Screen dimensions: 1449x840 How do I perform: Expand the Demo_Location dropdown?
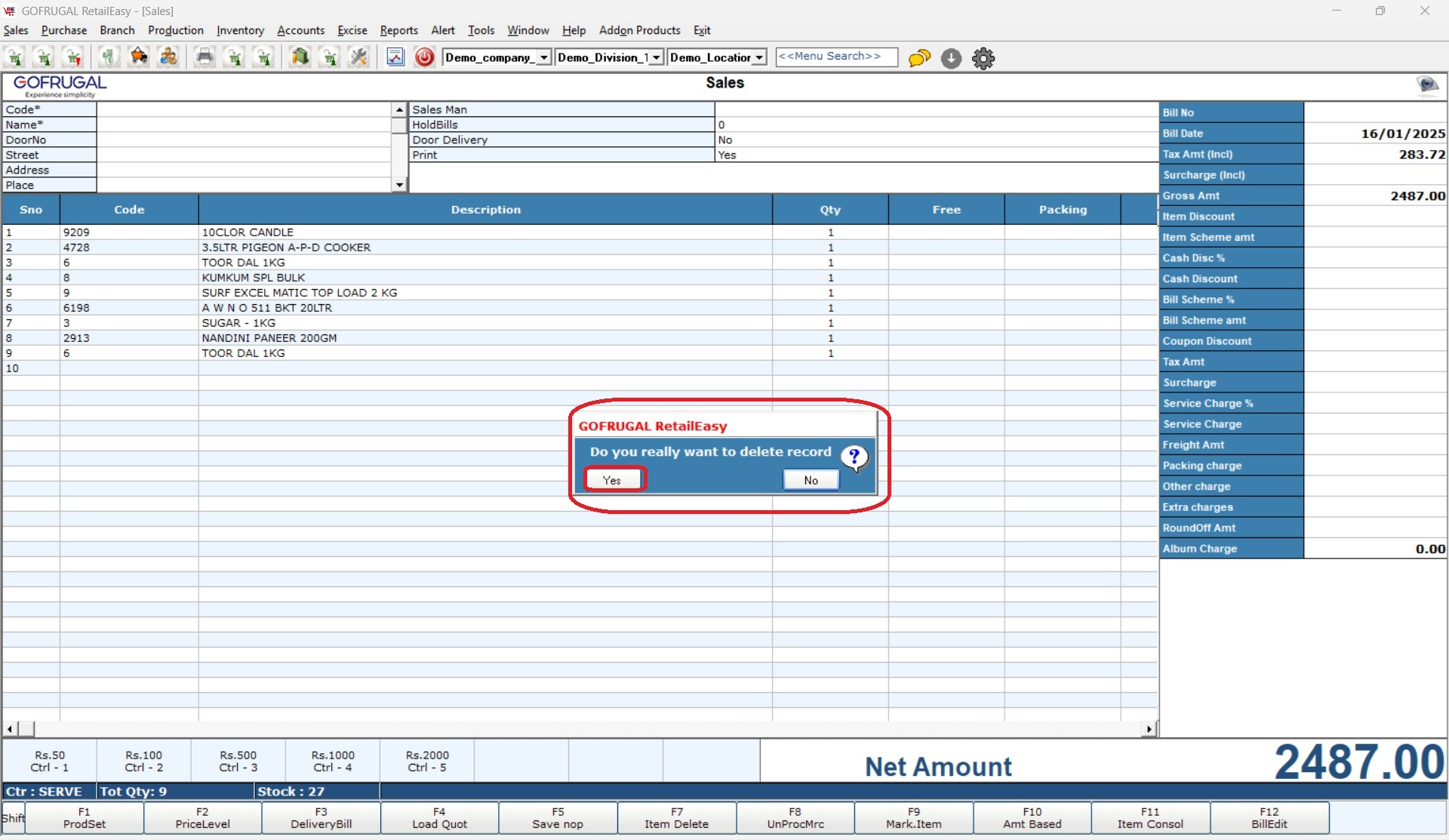[759, 57]
